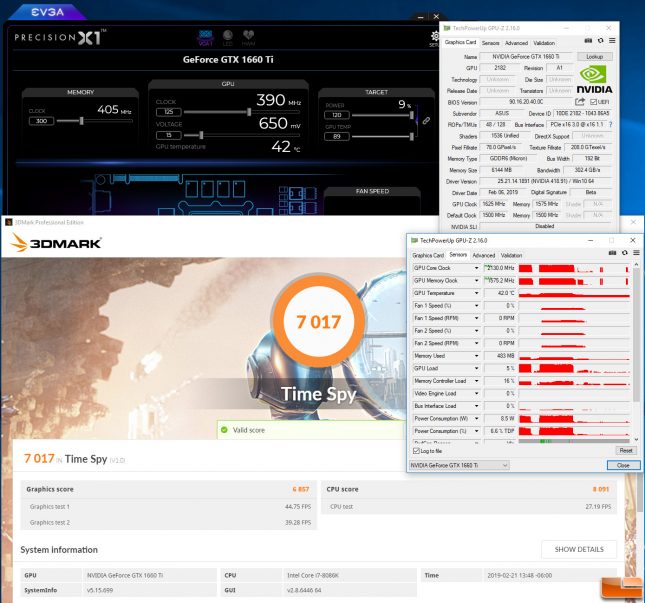The image size is (645, 603).
Task: Toggle the link icon between Power and GPU Temp
Action: click(426, 121)
